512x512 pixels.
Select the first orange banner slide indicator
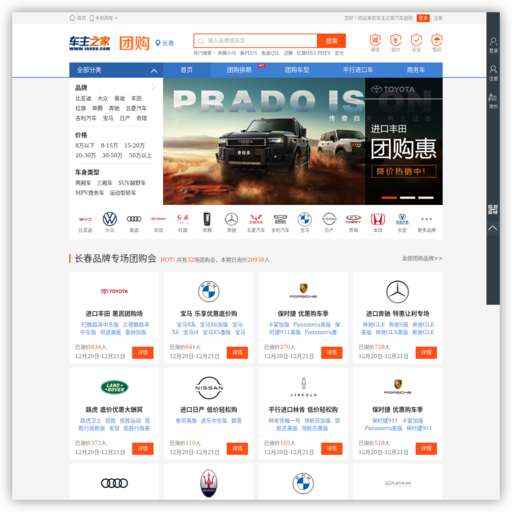(x=389, y=198)
